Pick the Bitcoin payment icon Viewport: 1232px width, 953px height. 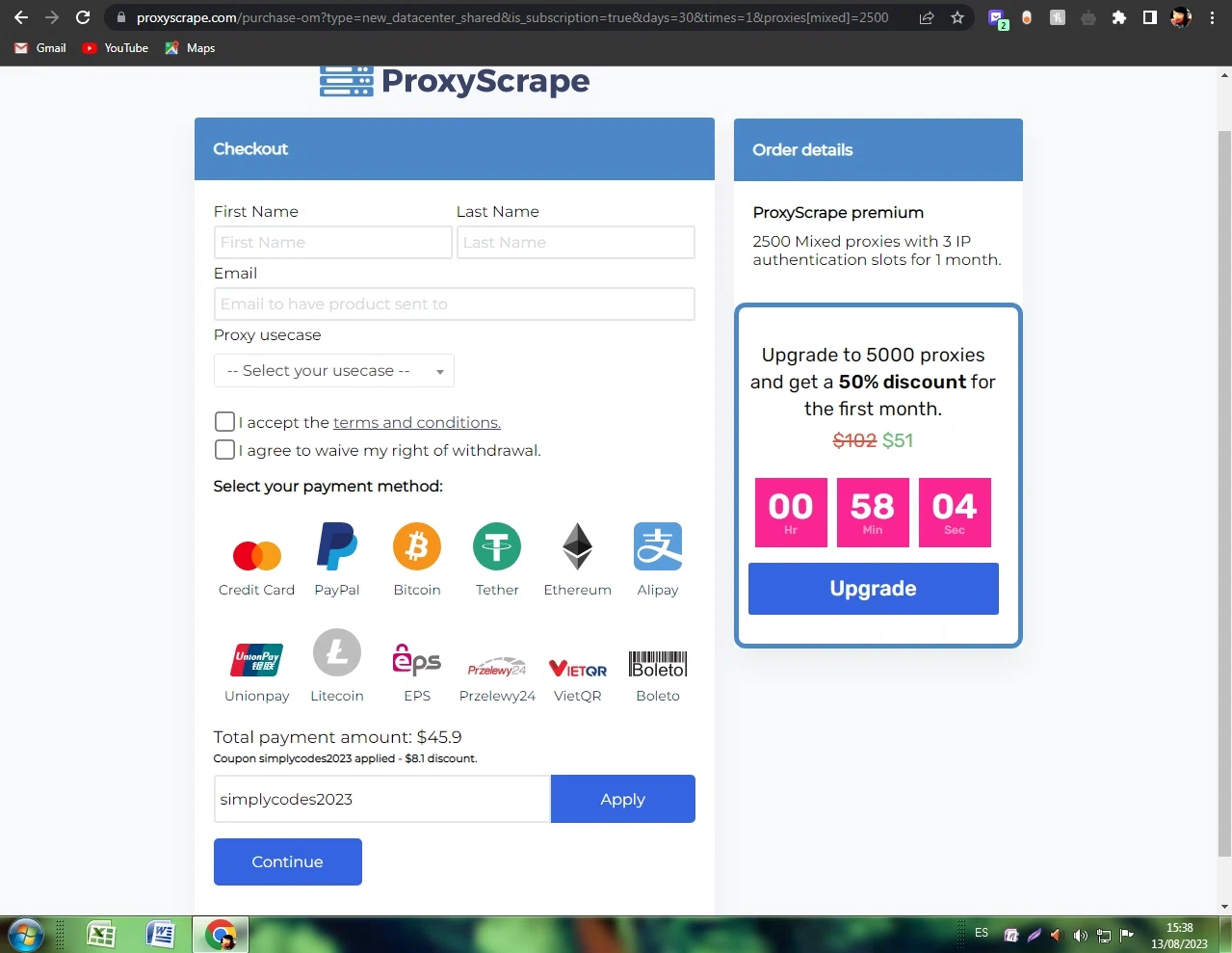(x=417, y=546)
